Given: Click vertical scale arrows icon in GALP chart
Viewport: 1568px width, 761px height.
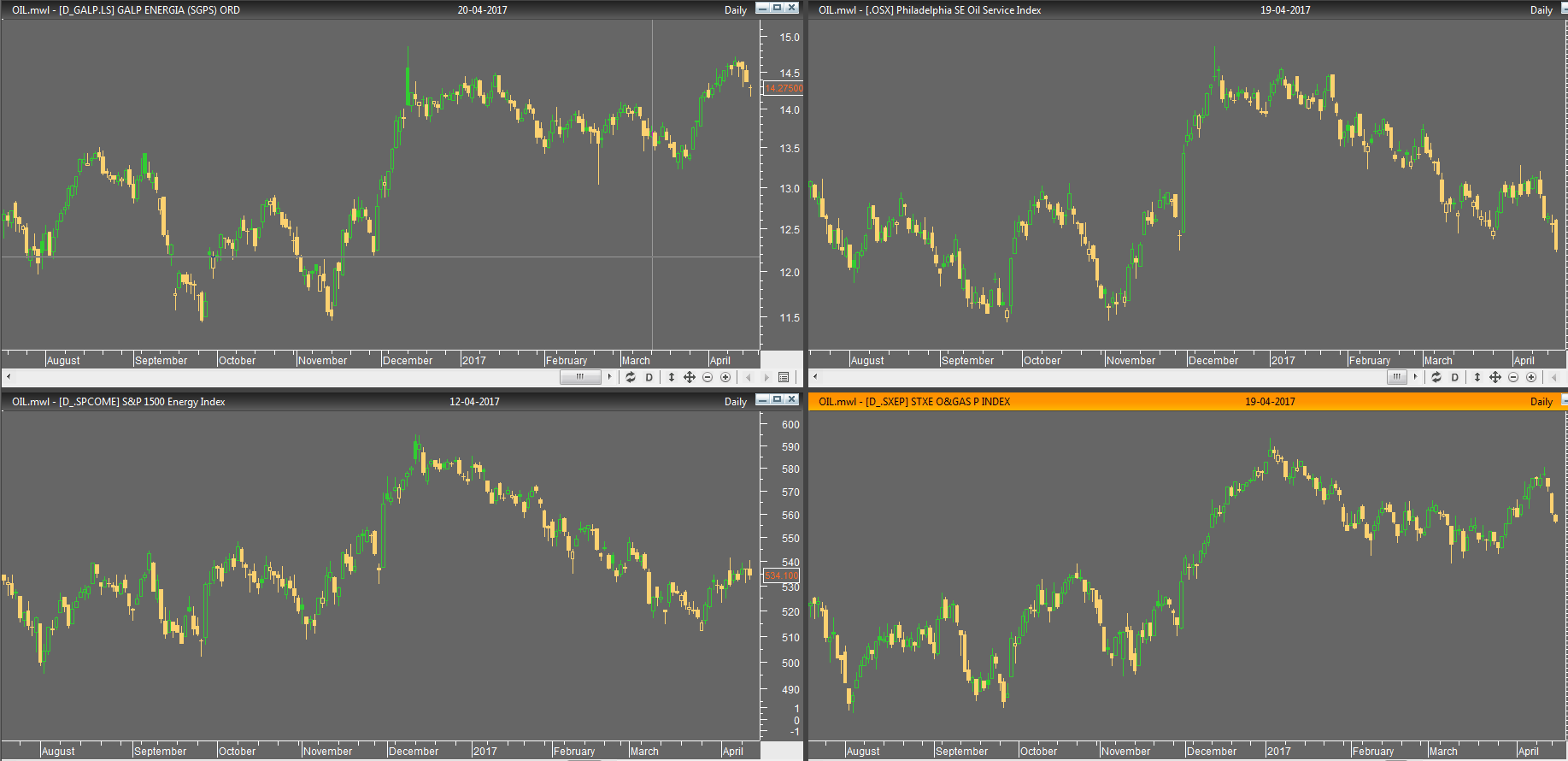Looking at the screenshot, I should point(672,377).
